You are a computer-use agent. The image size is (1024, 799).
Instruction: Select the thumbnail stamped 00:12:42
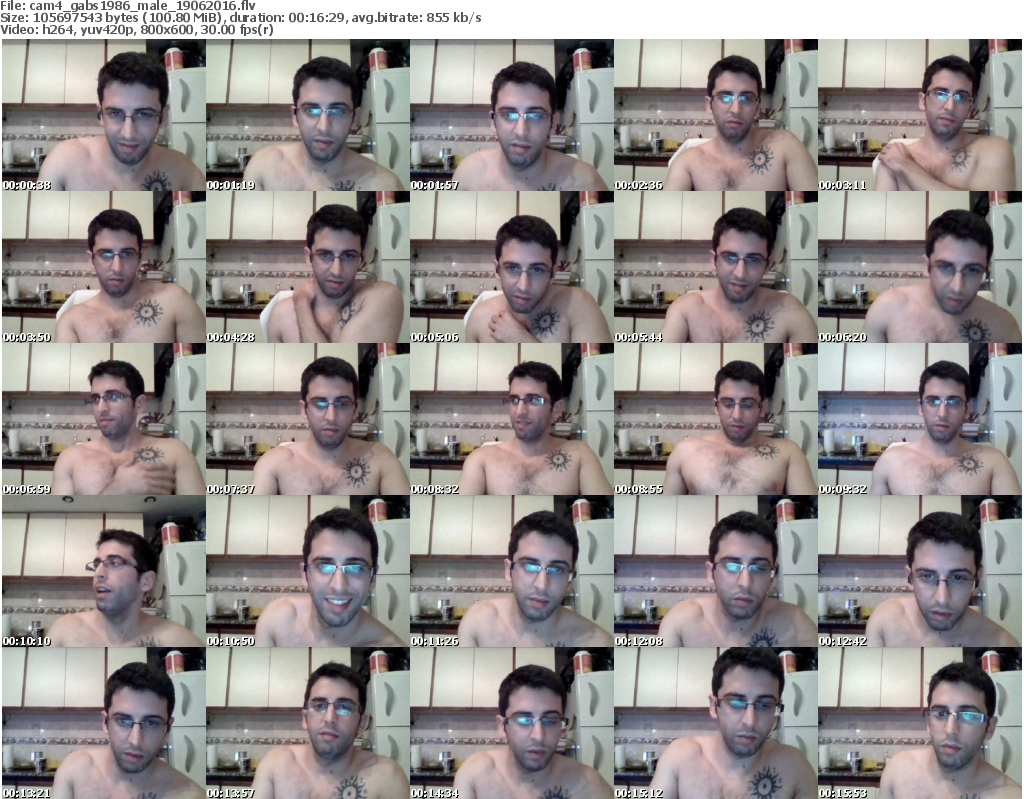pyautogui.click(x=920, y=571)
